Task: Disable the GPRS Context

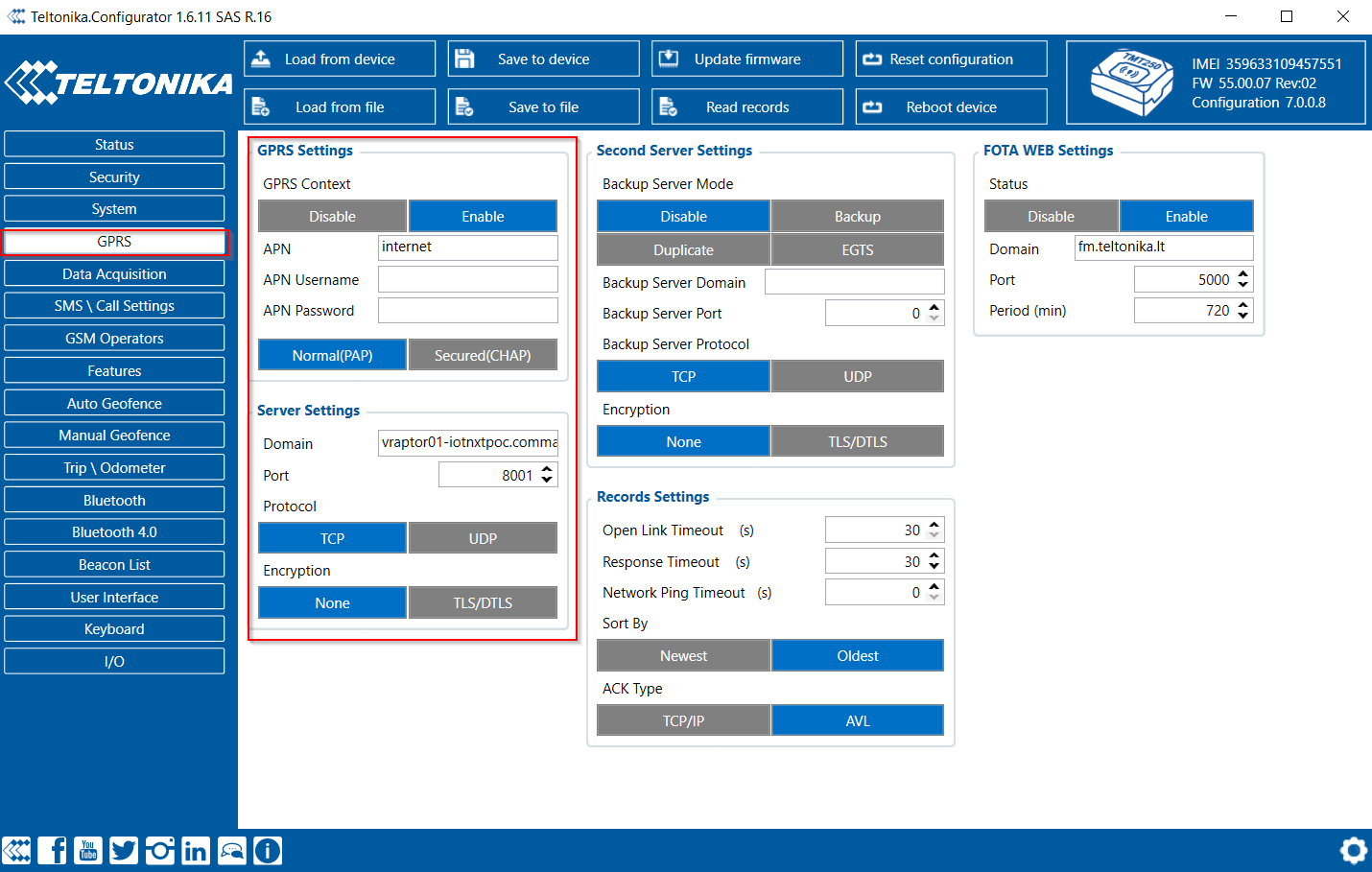Action: (333, 216)
